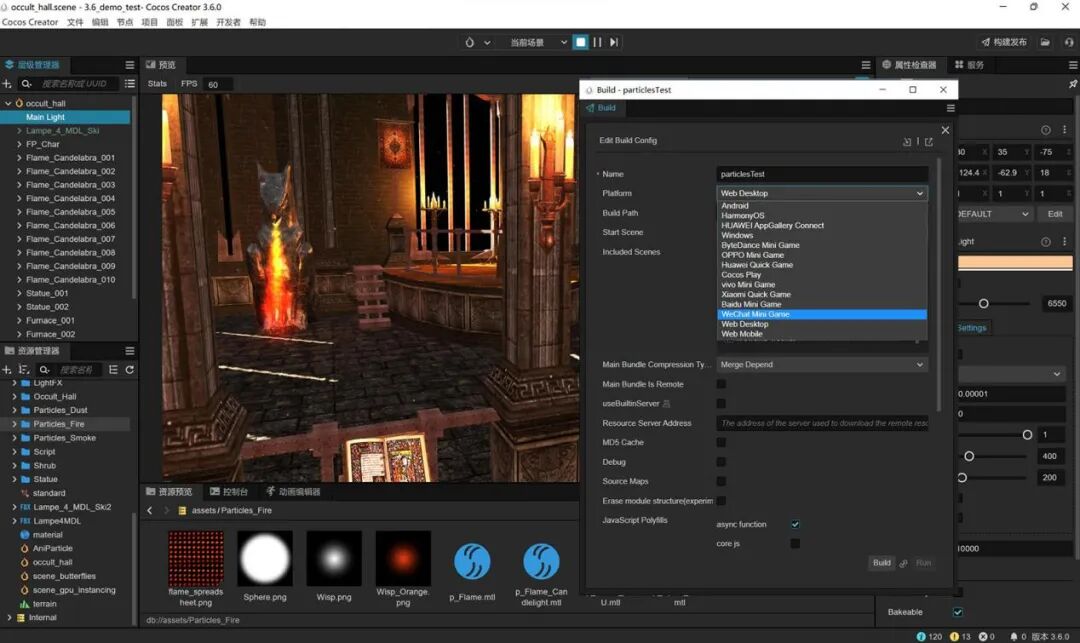
Task: Click the Edit button beside layer dropdown
Action: tap(1055, 214)
